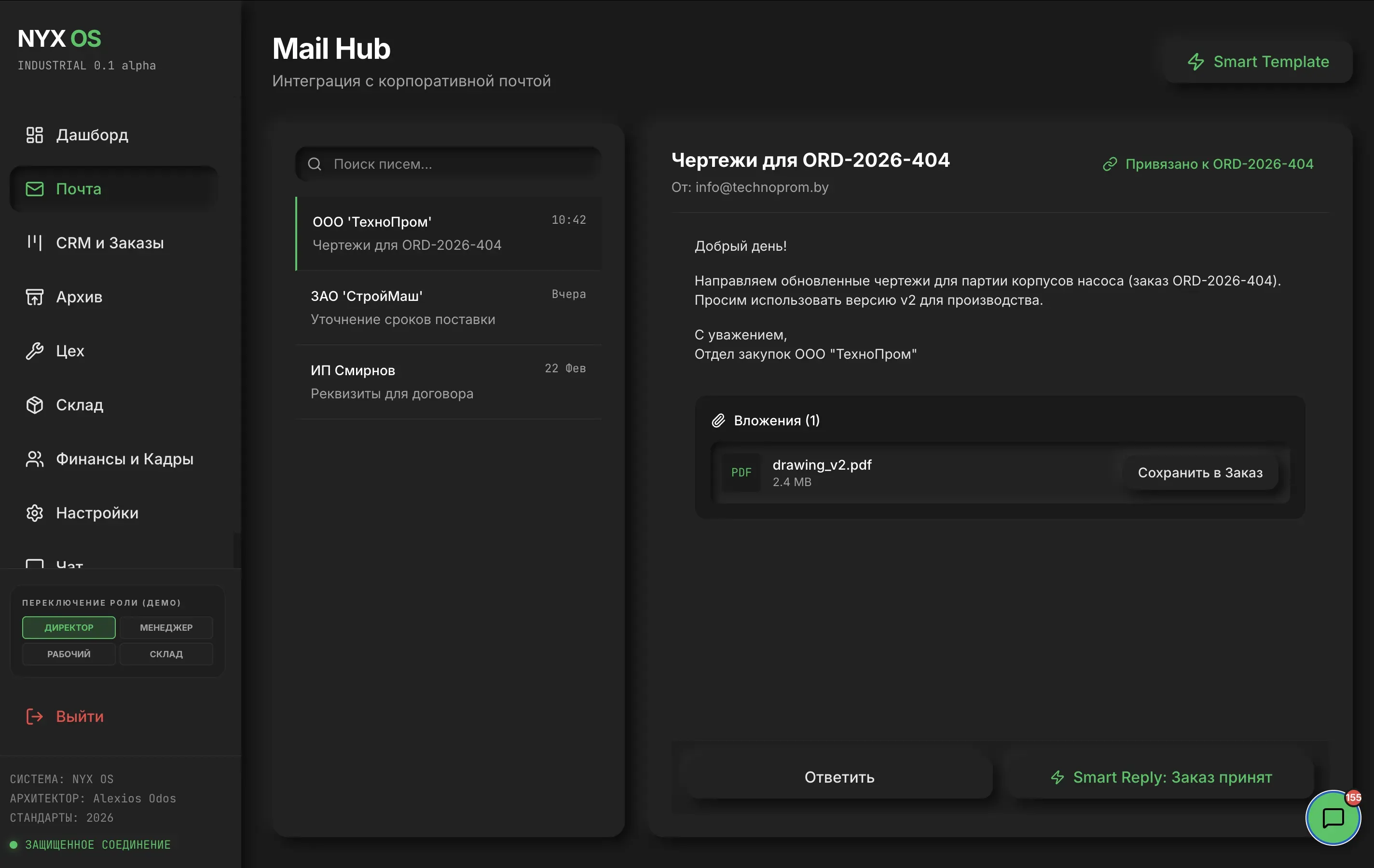Click Сохранить в Заказ for drawing_v2.pdf
Image resolution: width=1374 pixels, height=868 pixels.
click(1200, 472)
